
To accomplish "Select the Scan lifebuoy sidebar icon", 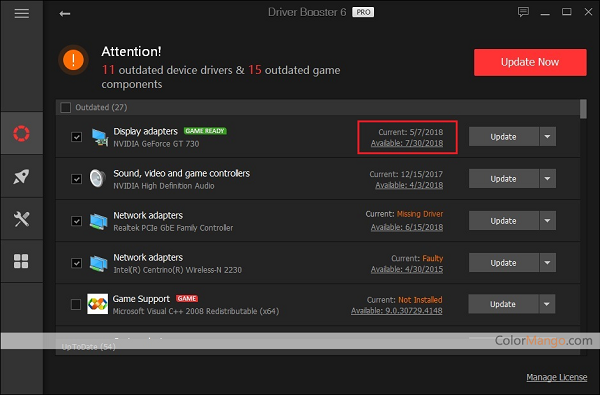I will point(21,134).
